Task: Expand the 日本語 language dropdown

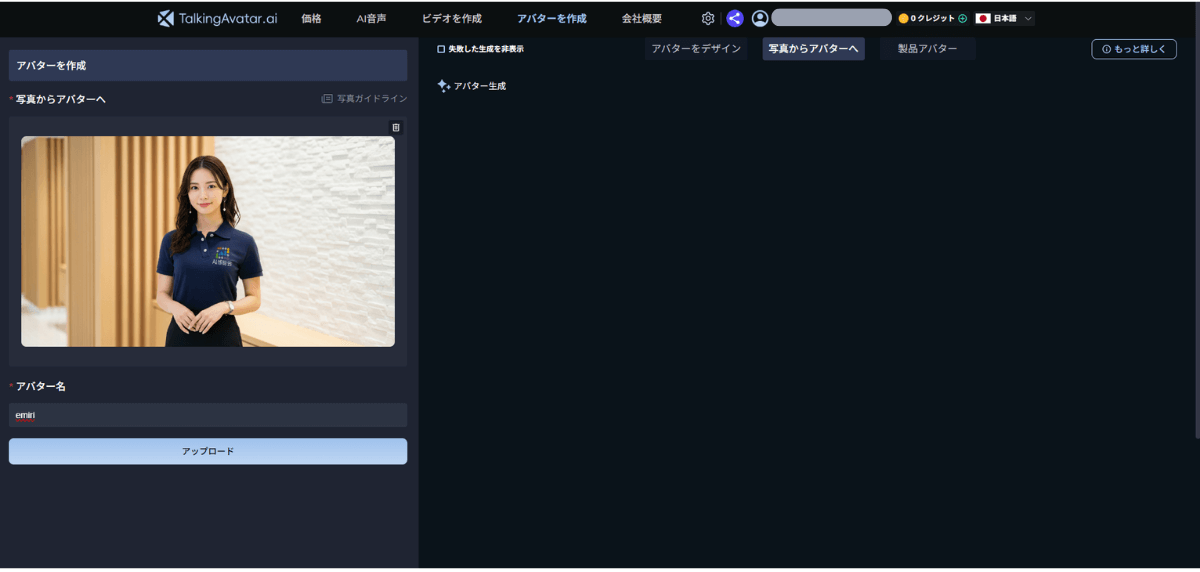Action: 1004,18
